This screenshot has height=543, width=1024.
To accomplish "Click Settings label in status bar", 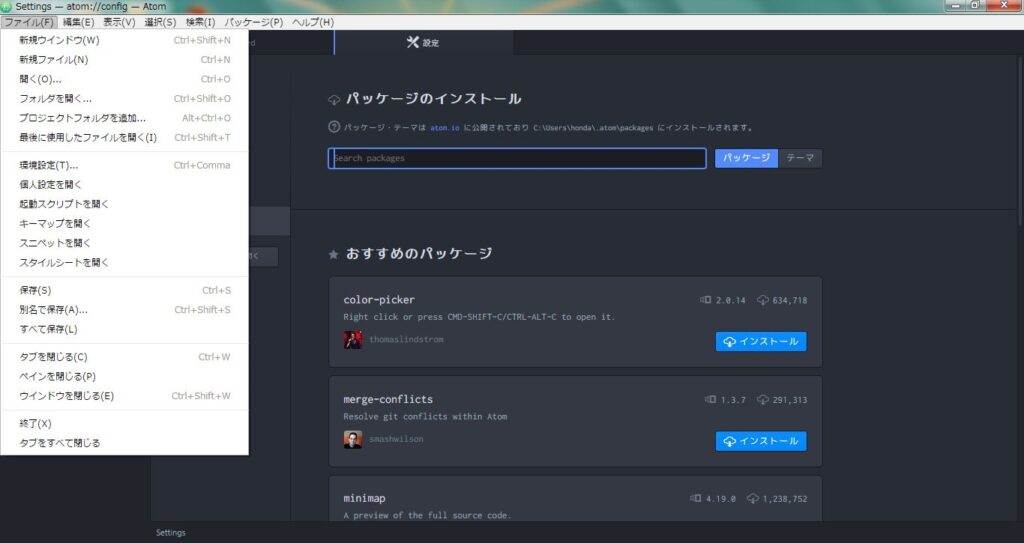I will click(170, 533).
